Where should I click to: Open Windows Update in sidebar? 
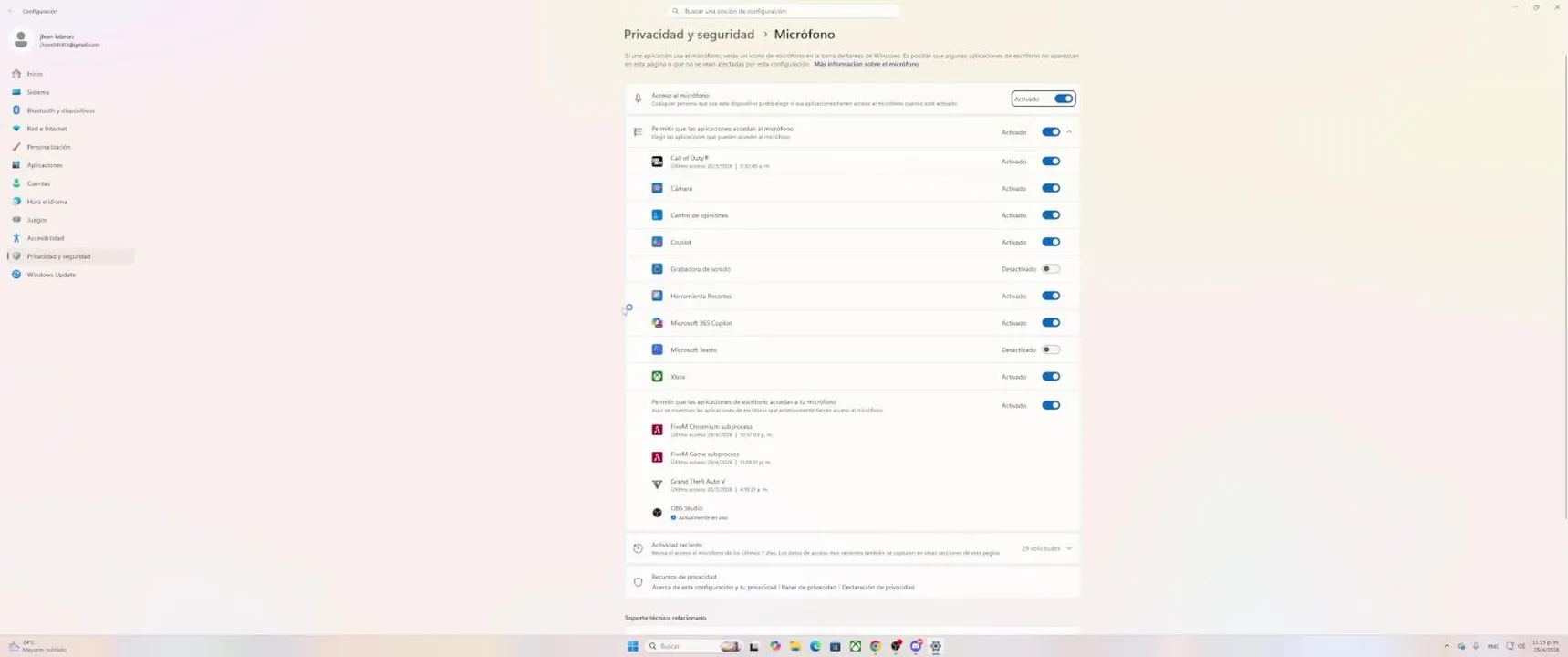click(x=71, y=275)
